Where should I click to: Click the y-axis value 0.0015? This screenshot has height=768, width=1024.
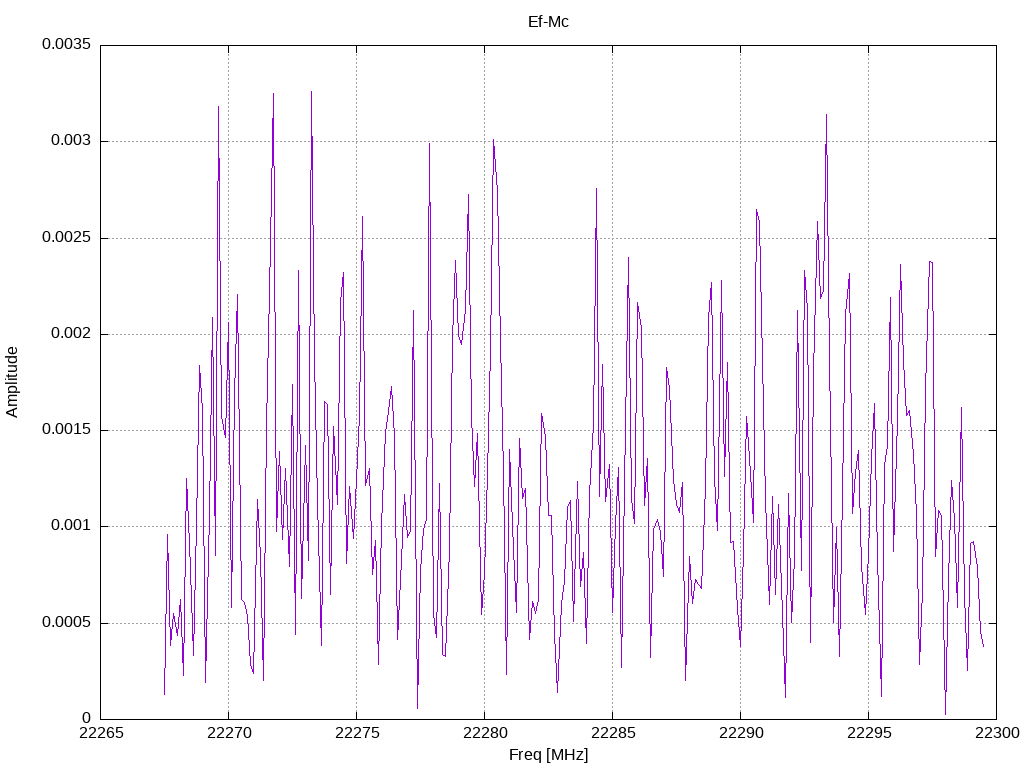point(67,429)
